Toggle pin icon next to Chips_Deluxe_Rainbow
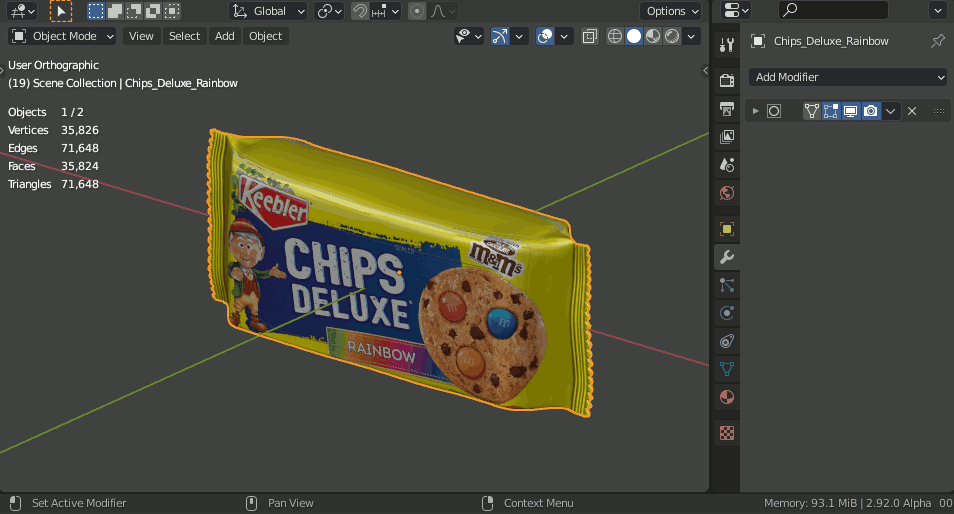The height and width of the screenshot is (514, 954). point(938,41)
